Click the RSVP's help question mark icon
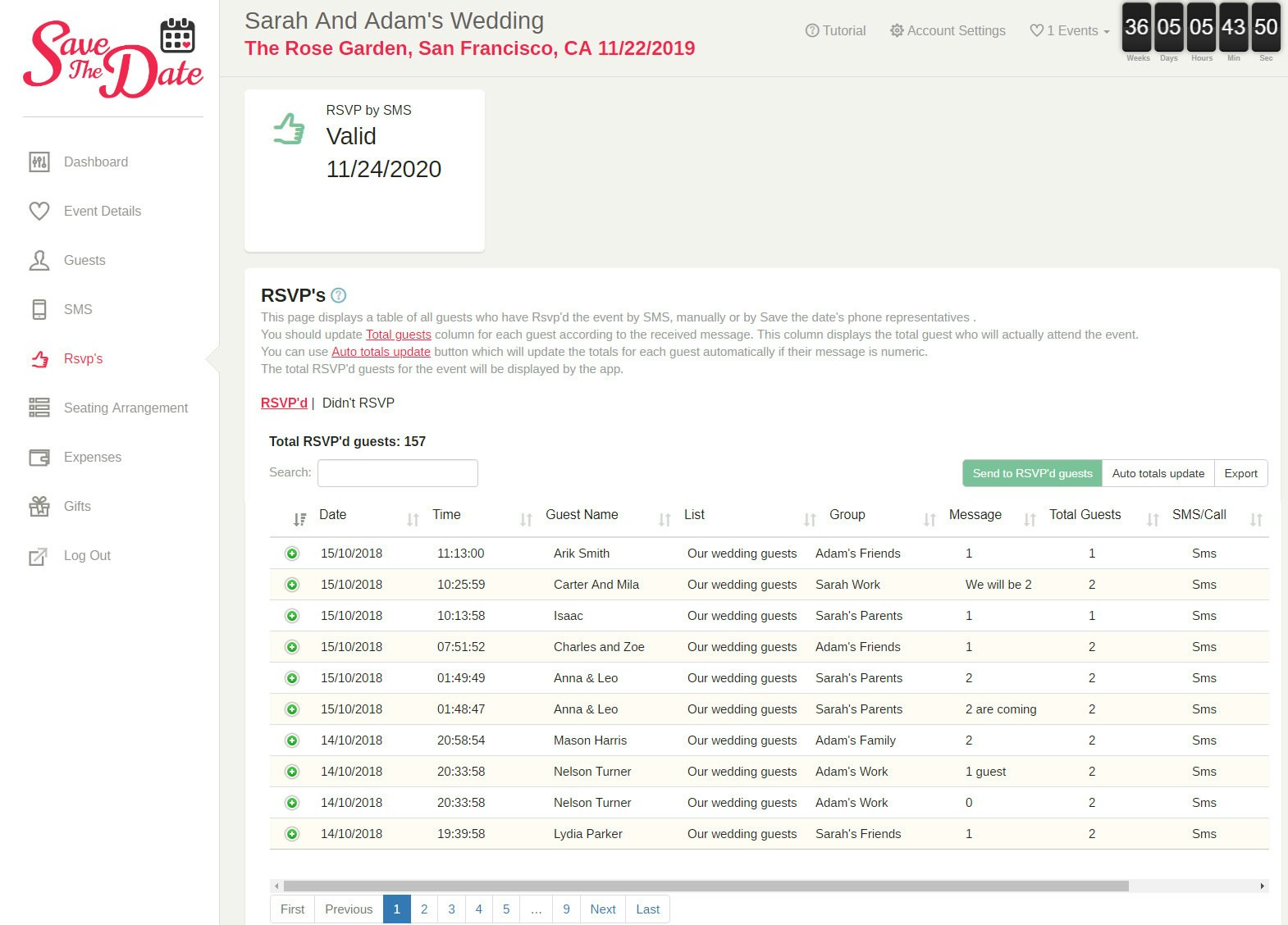The image size is (1288, 925). 338,295
